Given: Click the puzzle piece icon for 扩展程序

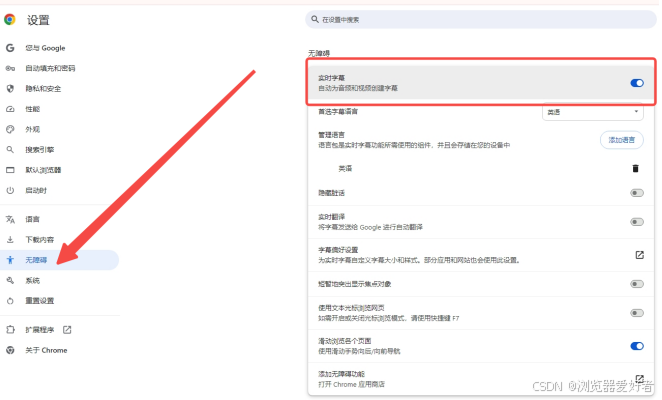Looking at the screenshot, I should point(10,329).
